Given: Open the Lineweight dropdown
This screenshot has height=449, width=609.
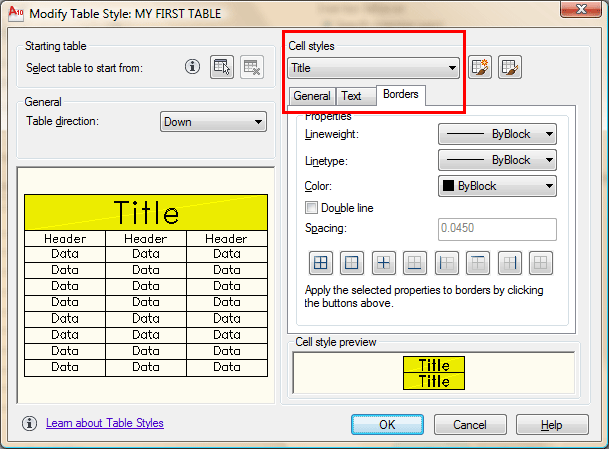Looking at the screenshot, I should point(497,134).
